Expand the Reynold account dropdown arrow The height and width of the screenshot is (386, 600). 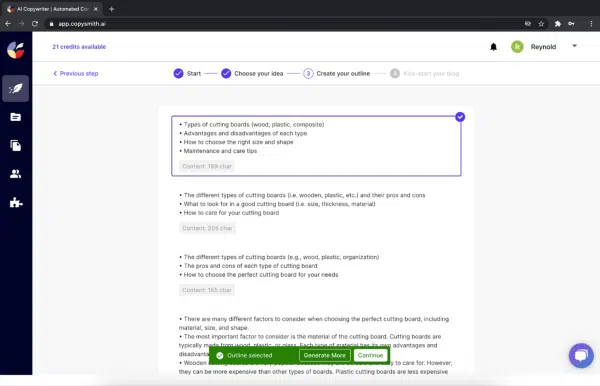coord(574,46)
